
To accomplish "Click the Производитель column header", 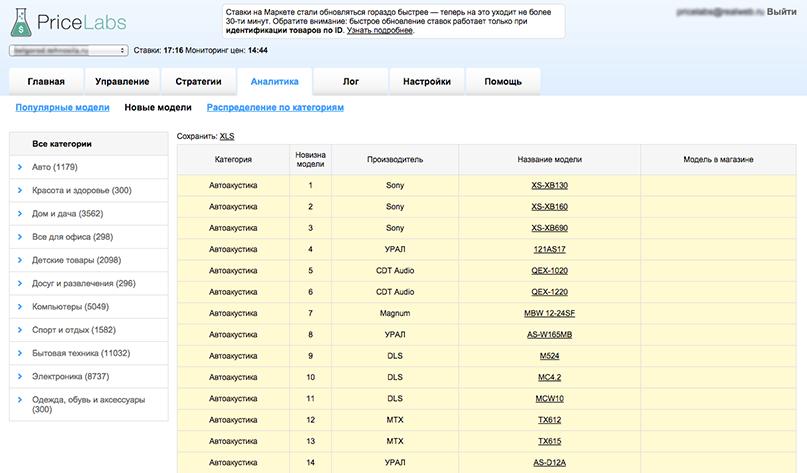I will click(395, 160).
